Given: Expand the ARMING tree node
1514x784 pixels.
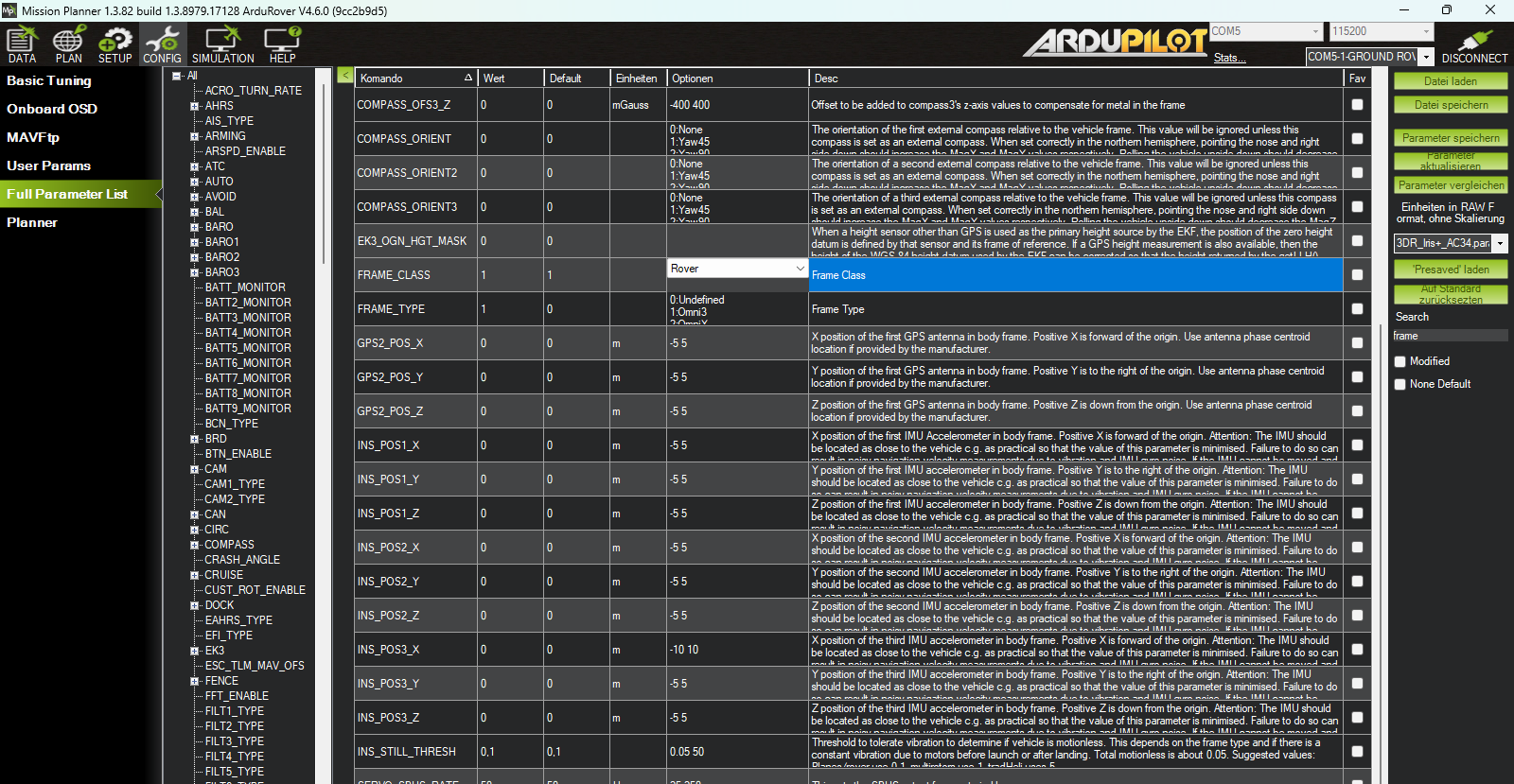Looking at the screenshot, I should [x=194, y=136].
